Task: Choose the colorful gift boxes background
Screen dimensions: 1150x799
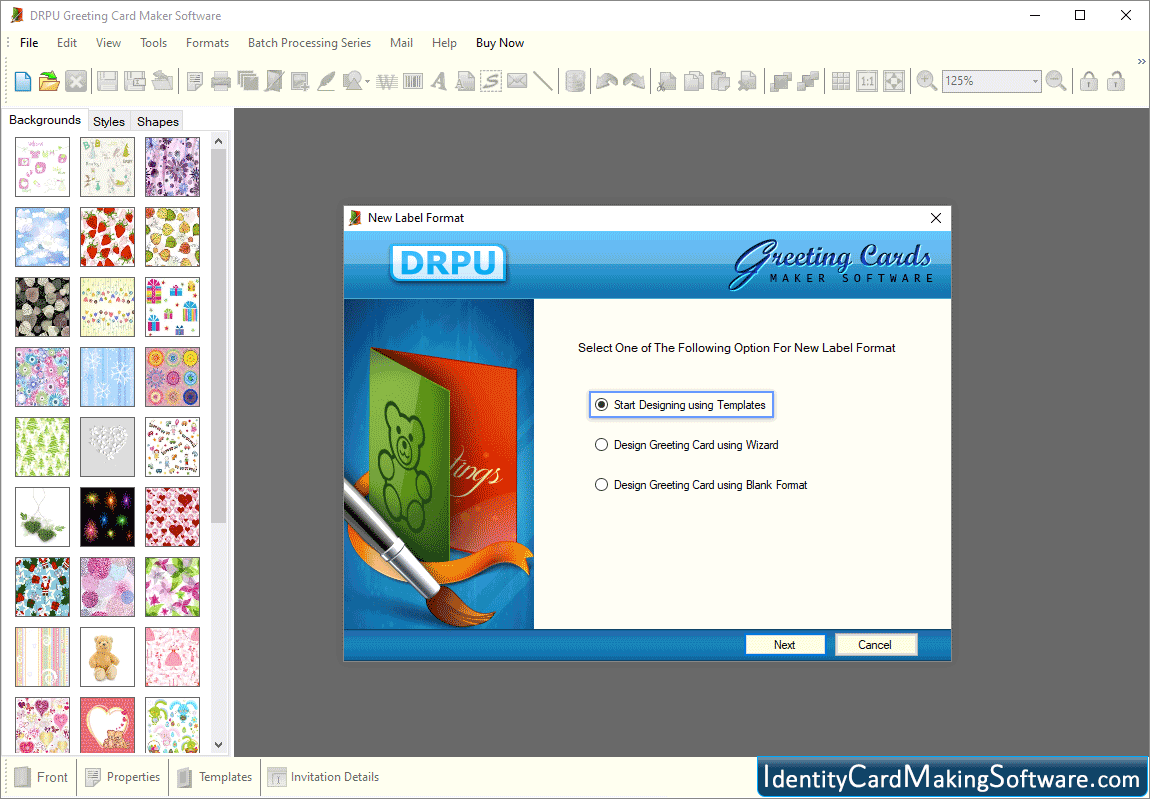Action: (x=172, y=307)
